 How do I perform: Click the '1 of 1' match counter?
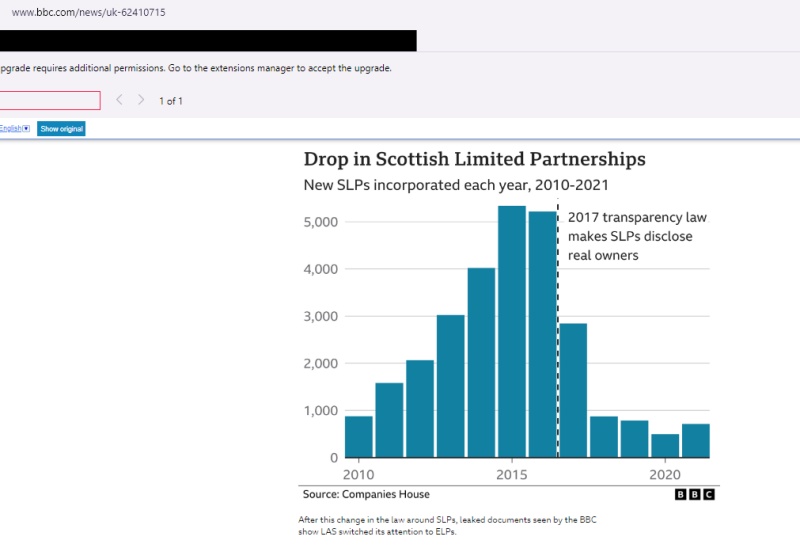tap(171, 101)
